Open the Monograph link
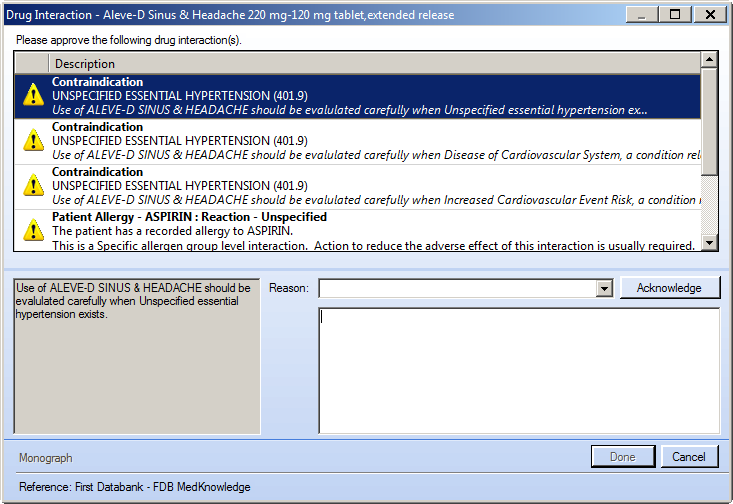733x504 pixels. [46, 458]
